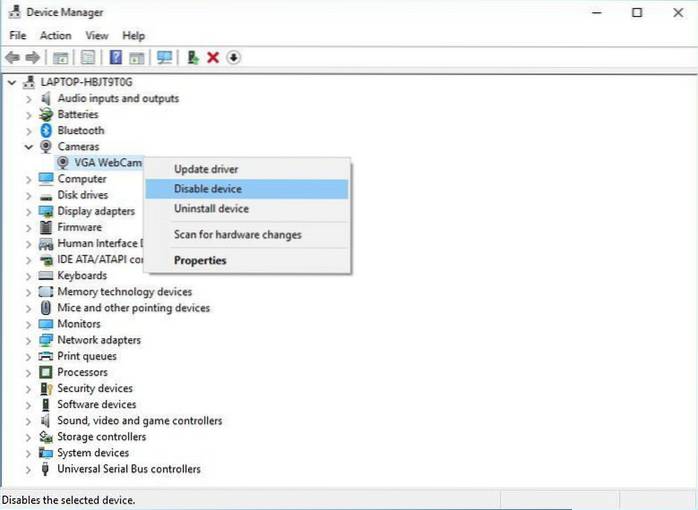The image size is (698, 510).
Task: Click the scan for hardware changes monitor icon
Action: coord(164,58)
